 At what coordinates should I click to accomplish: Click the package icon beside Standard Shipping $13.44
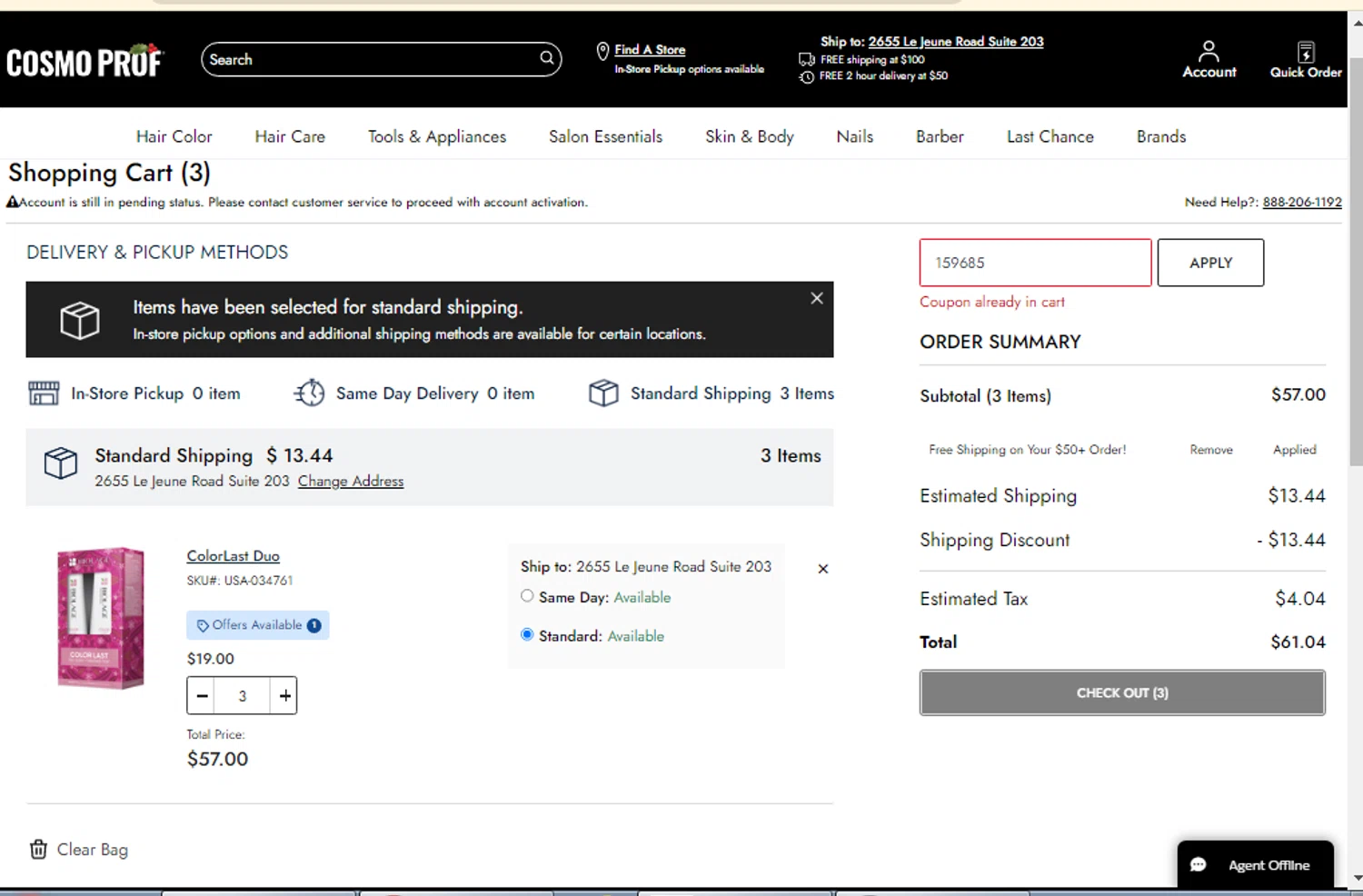[61, 463]
